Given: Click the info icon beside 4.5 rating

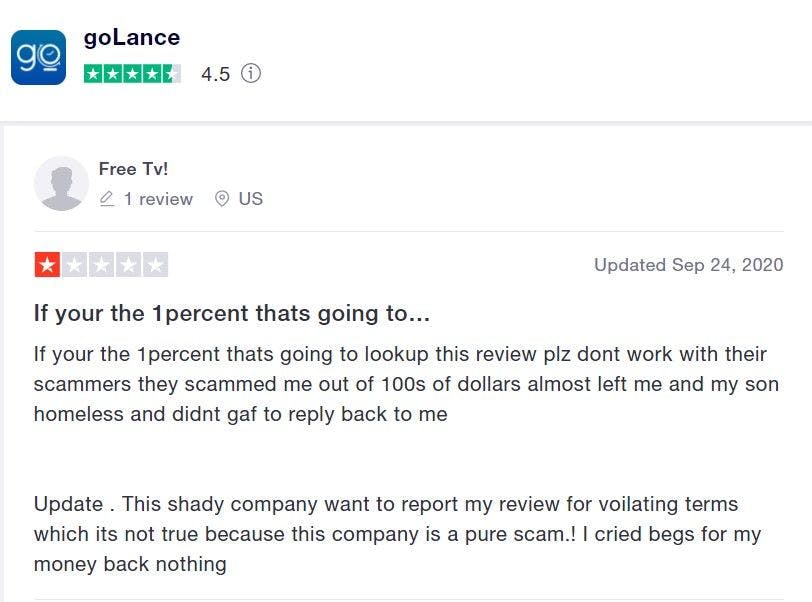Looking at the screenshot, I should [251, 74].
